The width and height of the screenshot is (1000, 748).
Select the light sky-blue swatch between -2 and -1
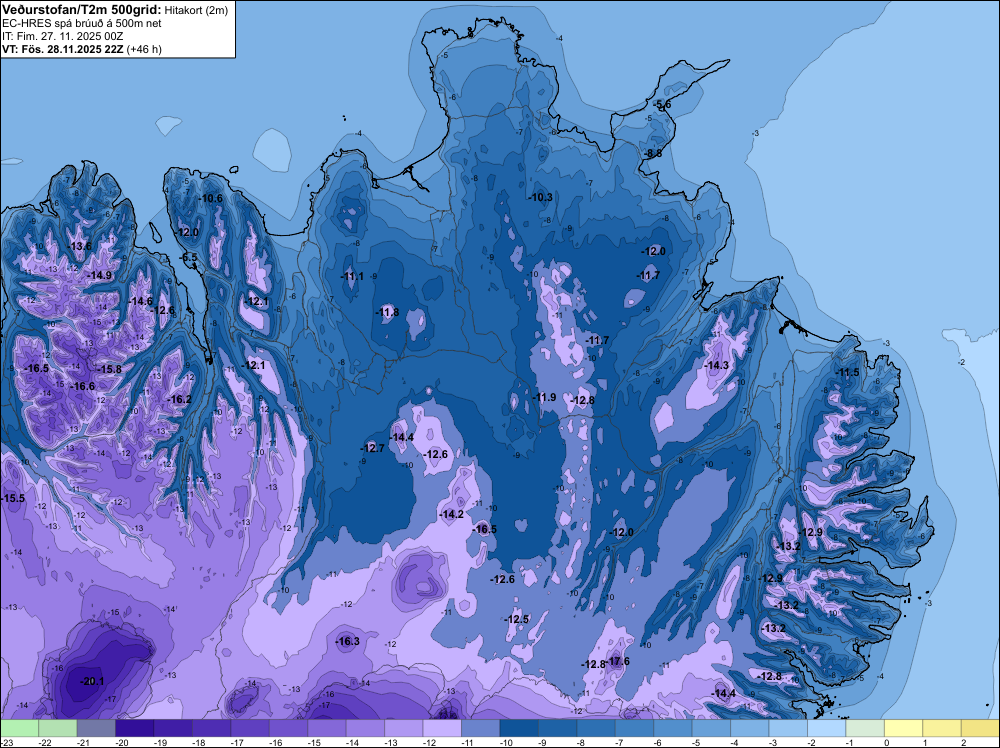[x=827, y=728]
